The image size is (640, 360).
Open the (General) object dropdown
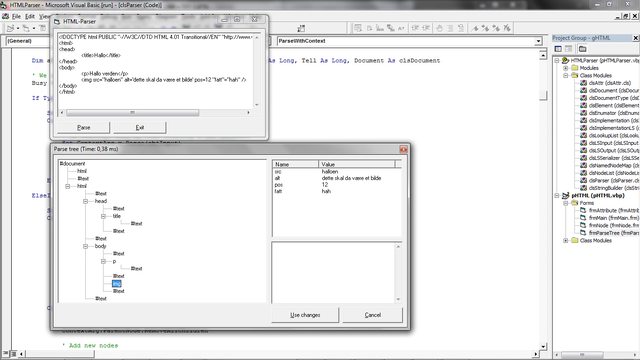pos(27,41)
